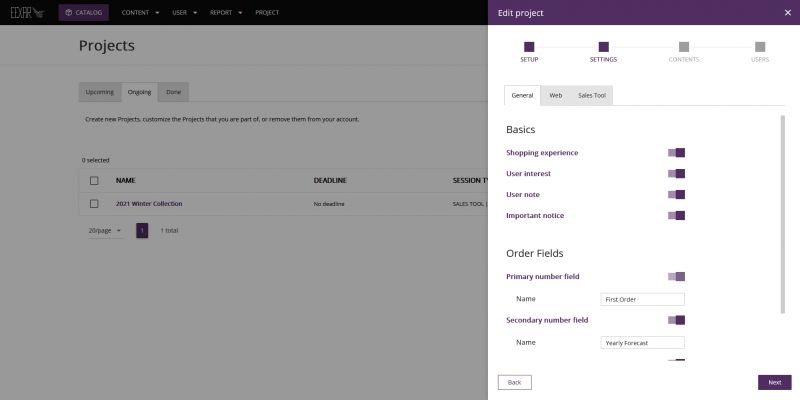800x400 pixels.
Task: Click the Users step square icon
Action: pos(760,46)
